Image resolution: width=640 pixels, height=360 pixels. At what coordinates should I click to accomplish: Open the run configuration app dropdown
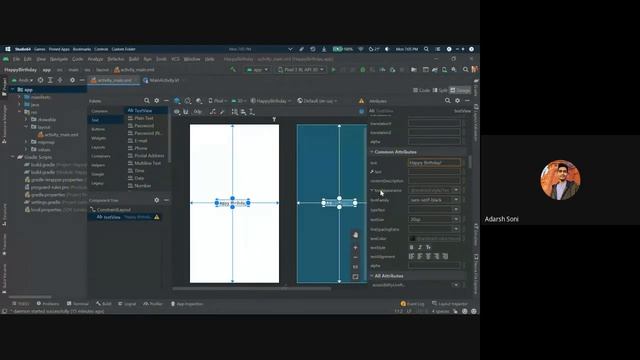pyautogui.click(x=257, y=70)
